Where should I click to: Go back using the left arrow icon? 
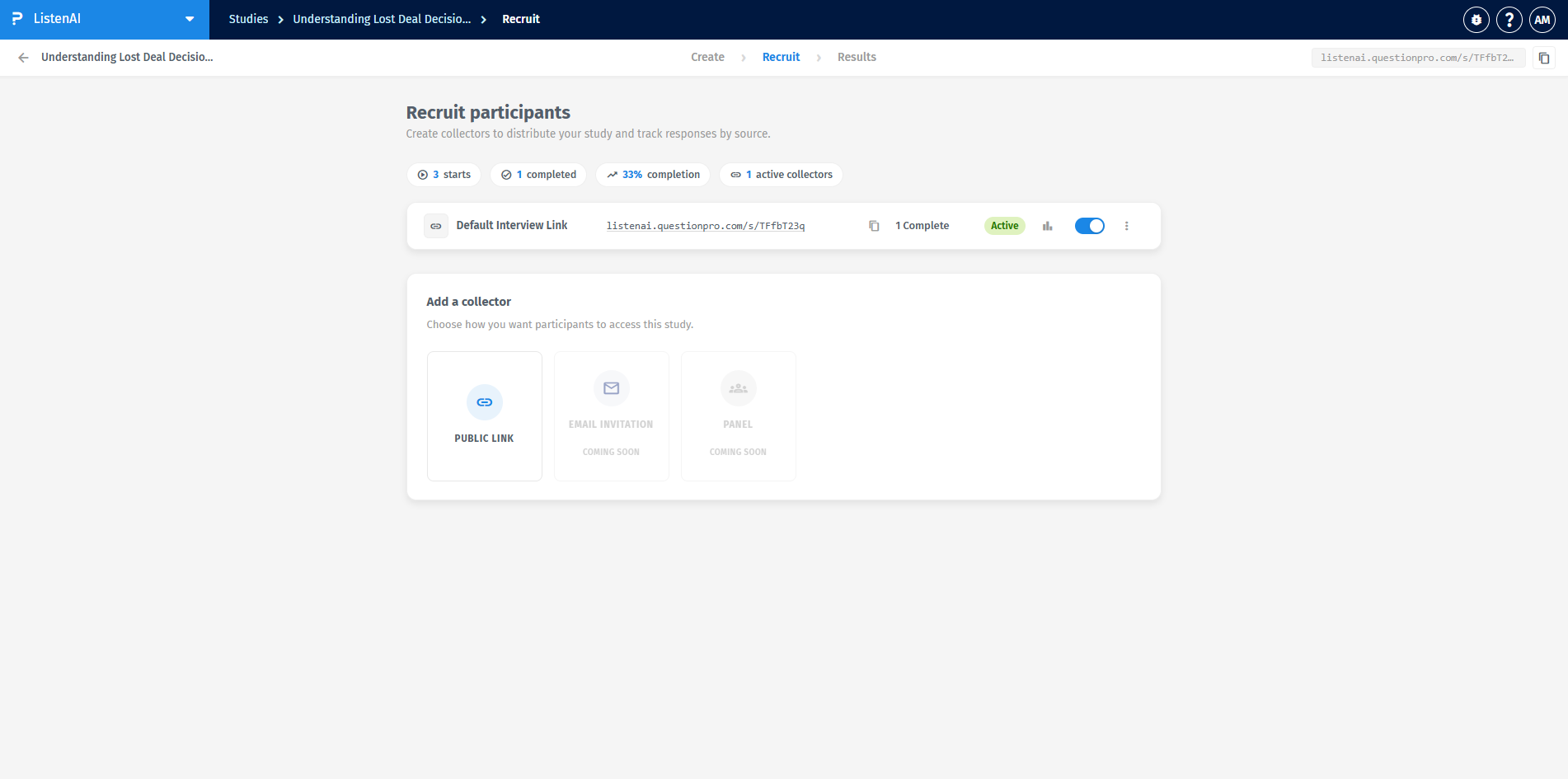[23, 58]
